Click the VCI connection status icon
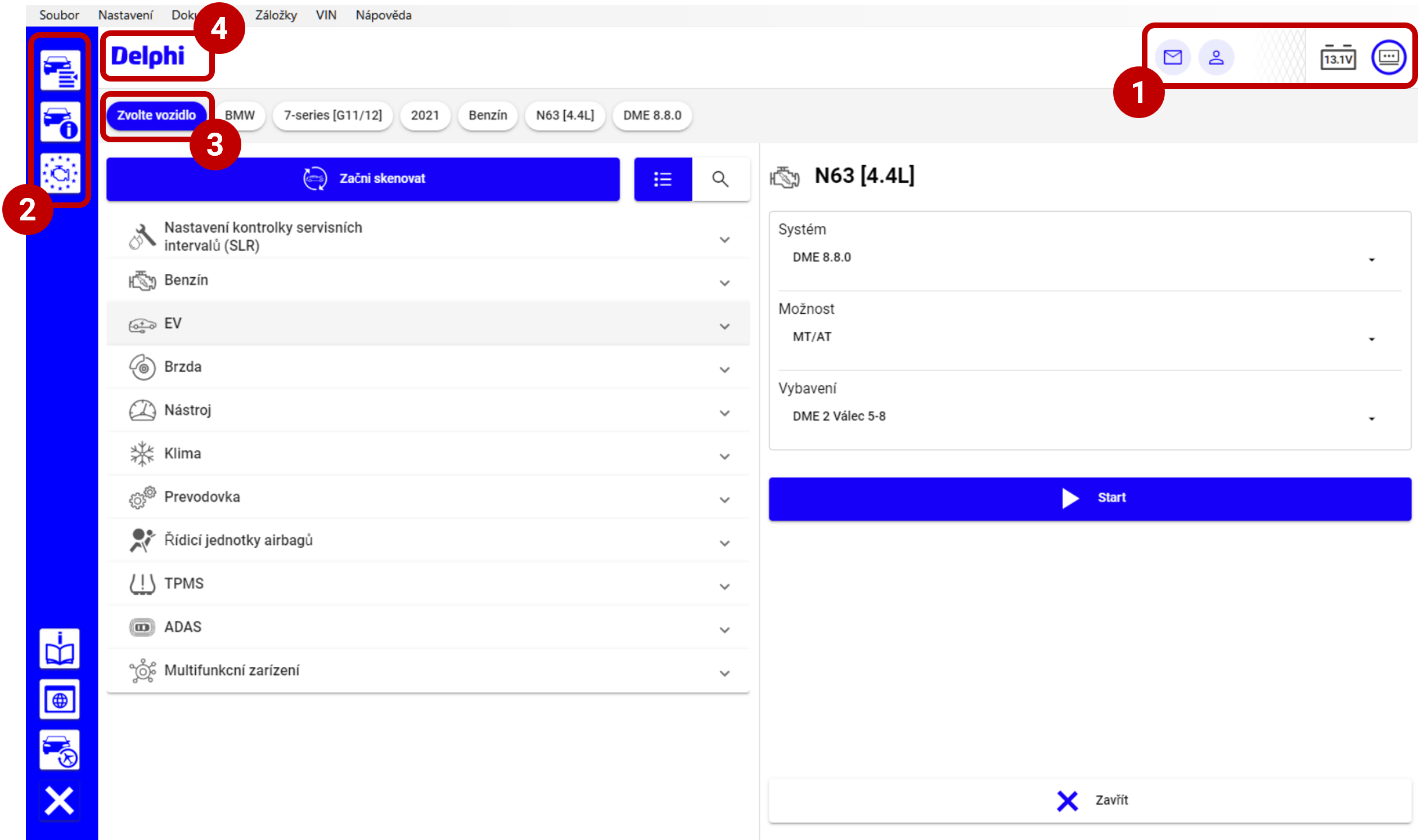The height and width of the screenshot is (840, 1418). (1389, 57)
